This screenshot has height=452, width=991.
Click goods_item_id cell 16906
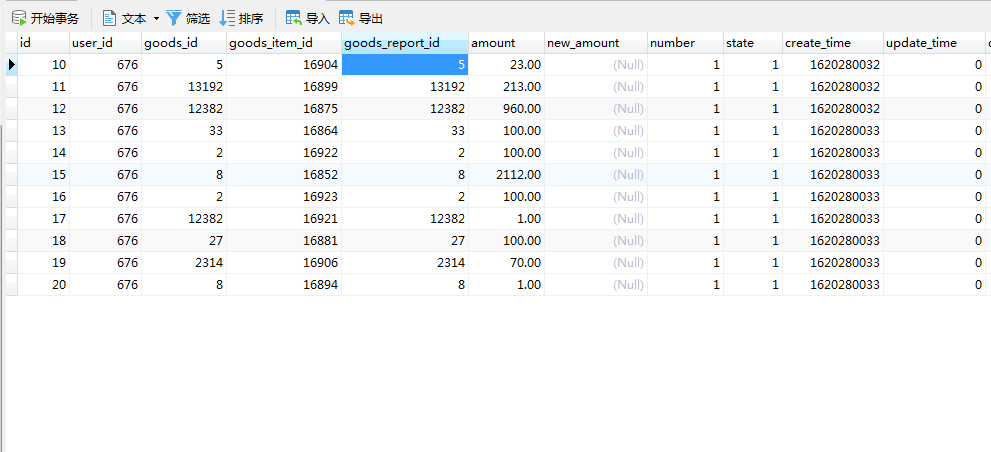pyautogui.click(x=284, y=262)
